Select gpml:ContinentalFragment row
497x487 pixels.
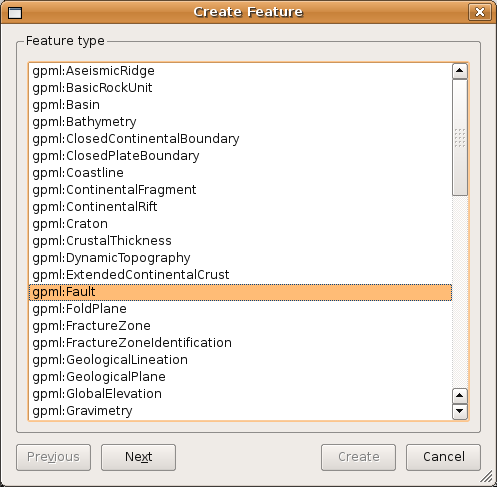240,190
